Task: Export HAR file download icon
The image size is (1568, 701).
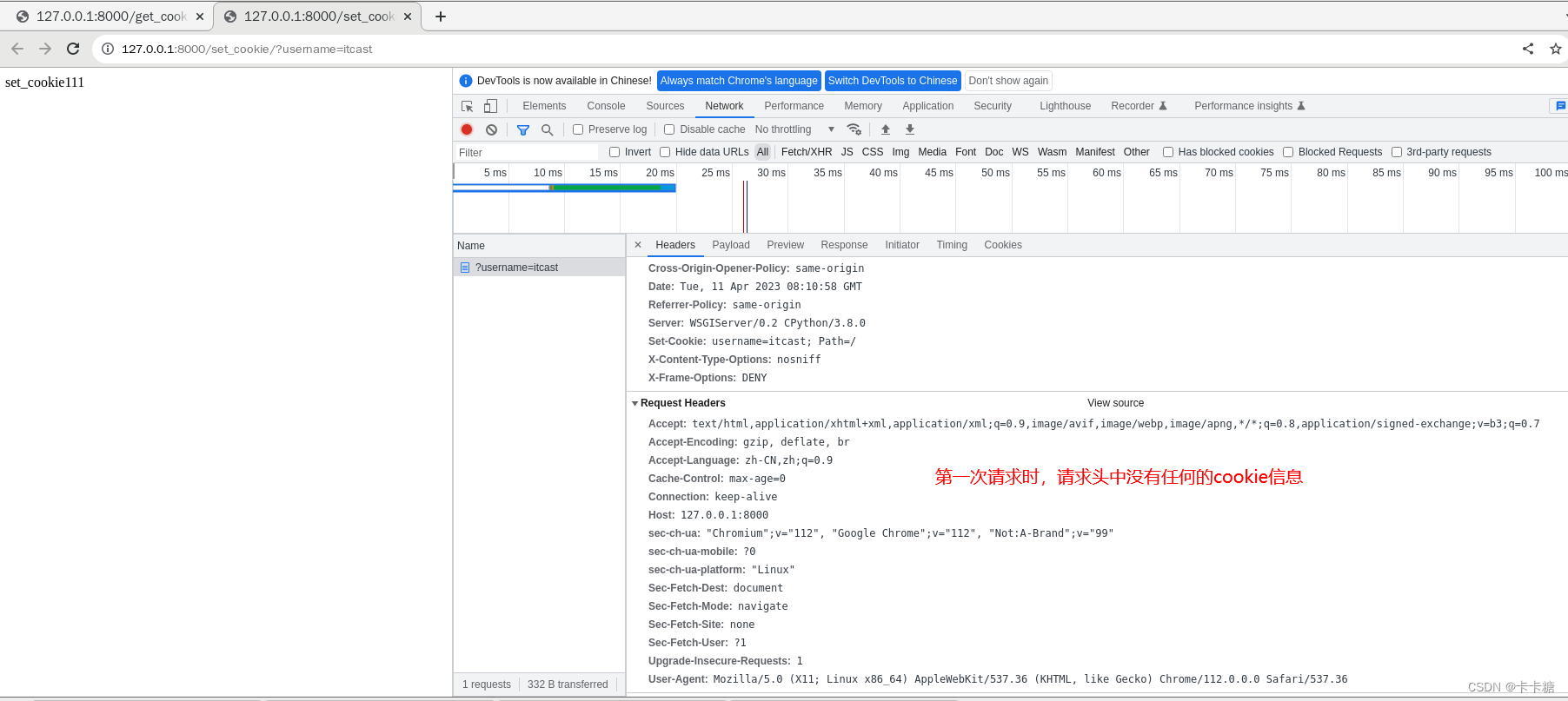Action: coord(910,129)
